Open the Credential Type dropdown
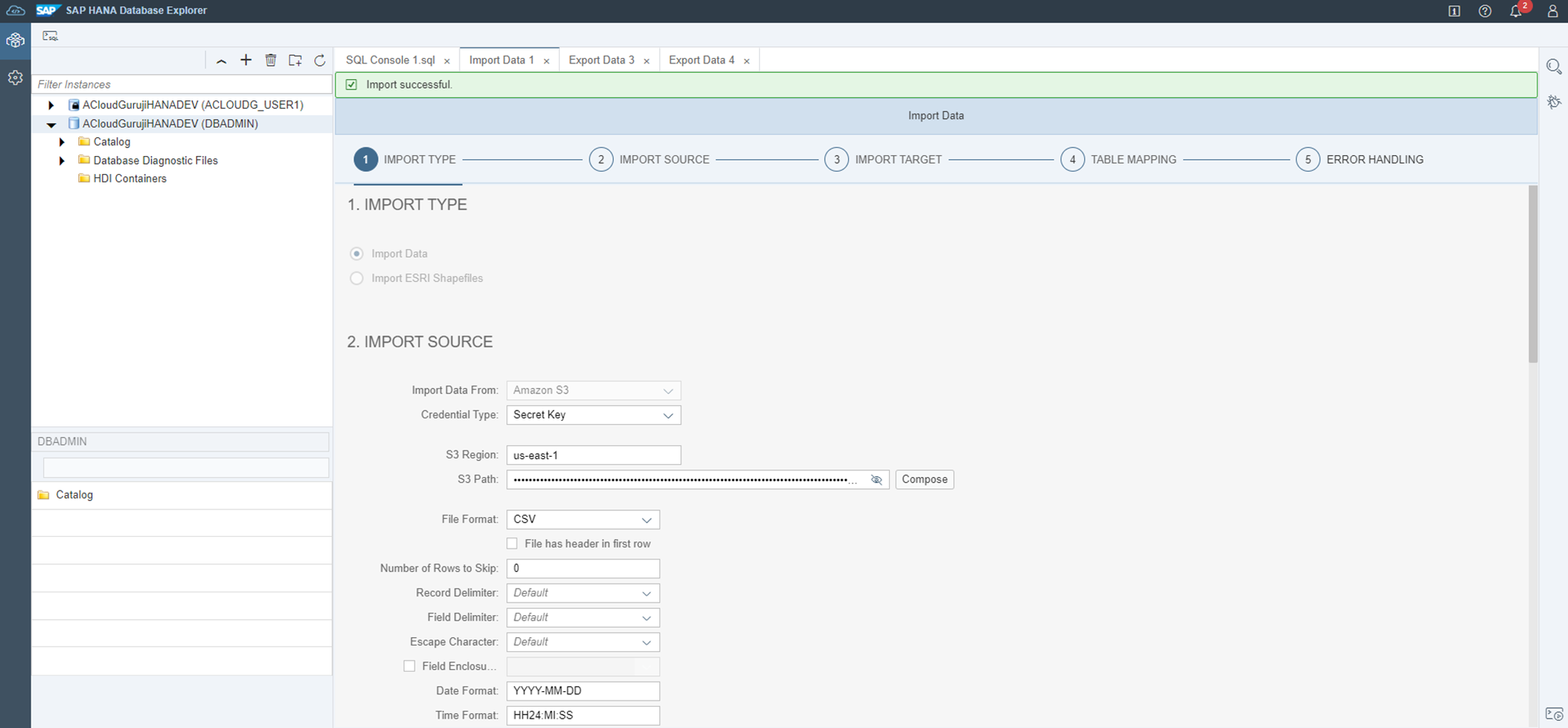This screenshot has height=728, width=1568. point(593,415)
